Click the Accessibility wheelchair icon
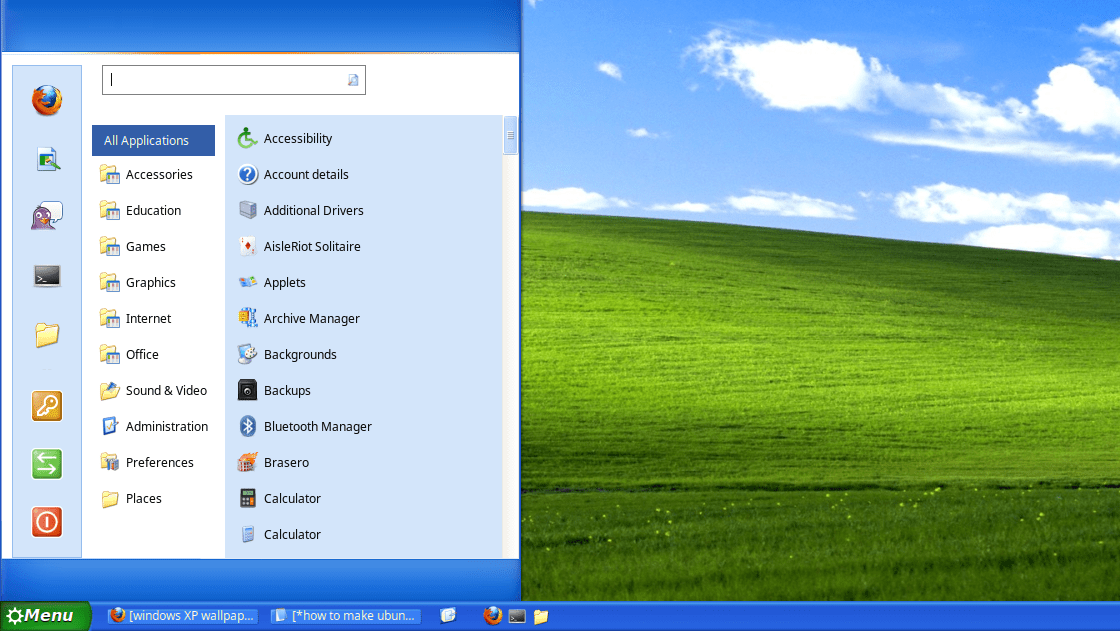1120x631 pixels. tap(247, 138)
